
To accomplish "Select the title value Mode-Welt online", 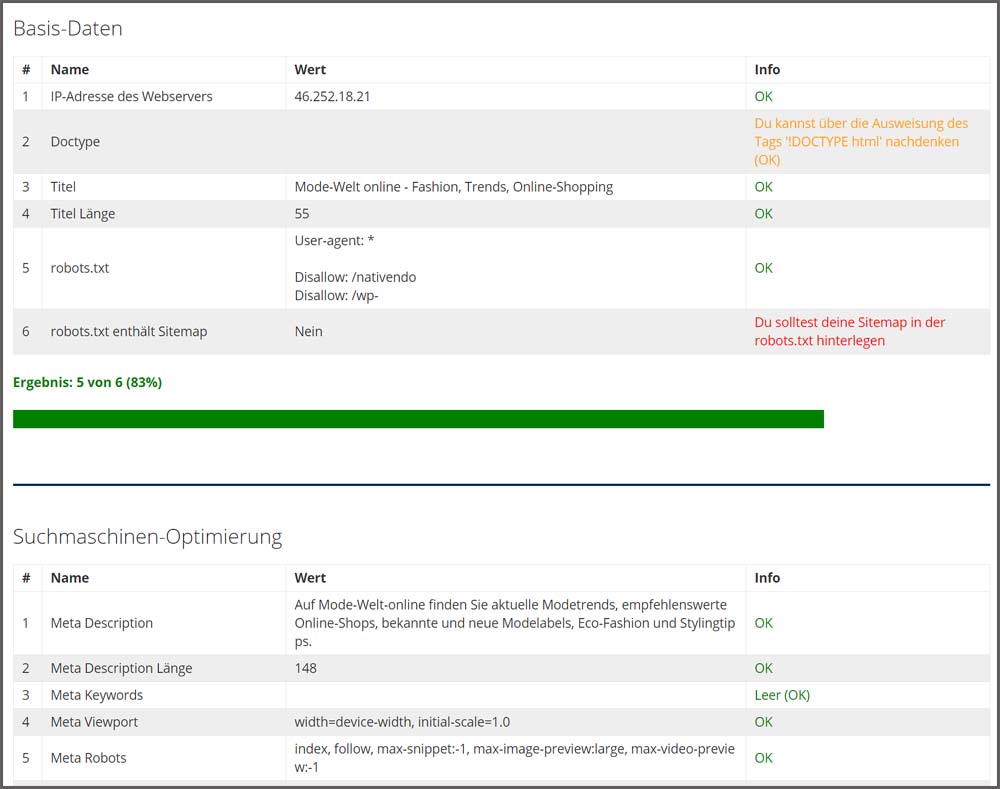I will [x=453, y=187].
